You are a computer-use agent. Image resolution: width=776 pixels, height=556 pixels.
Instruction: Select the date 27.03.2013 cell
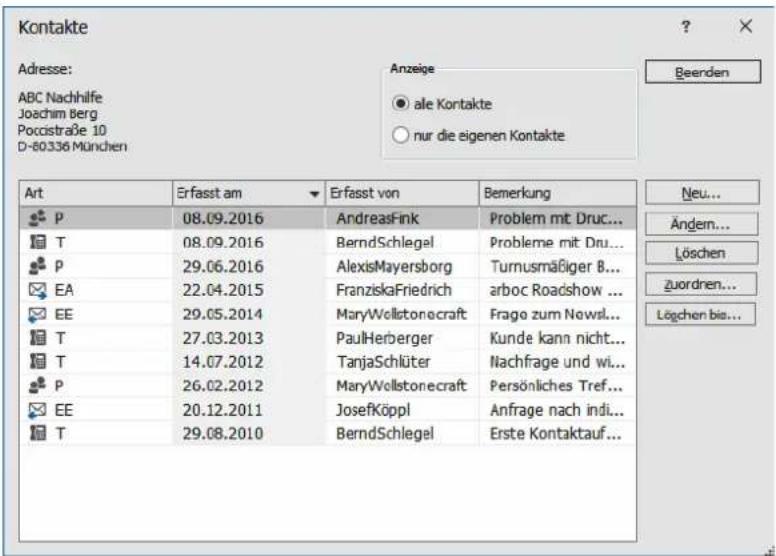click(x=223, y=338)
